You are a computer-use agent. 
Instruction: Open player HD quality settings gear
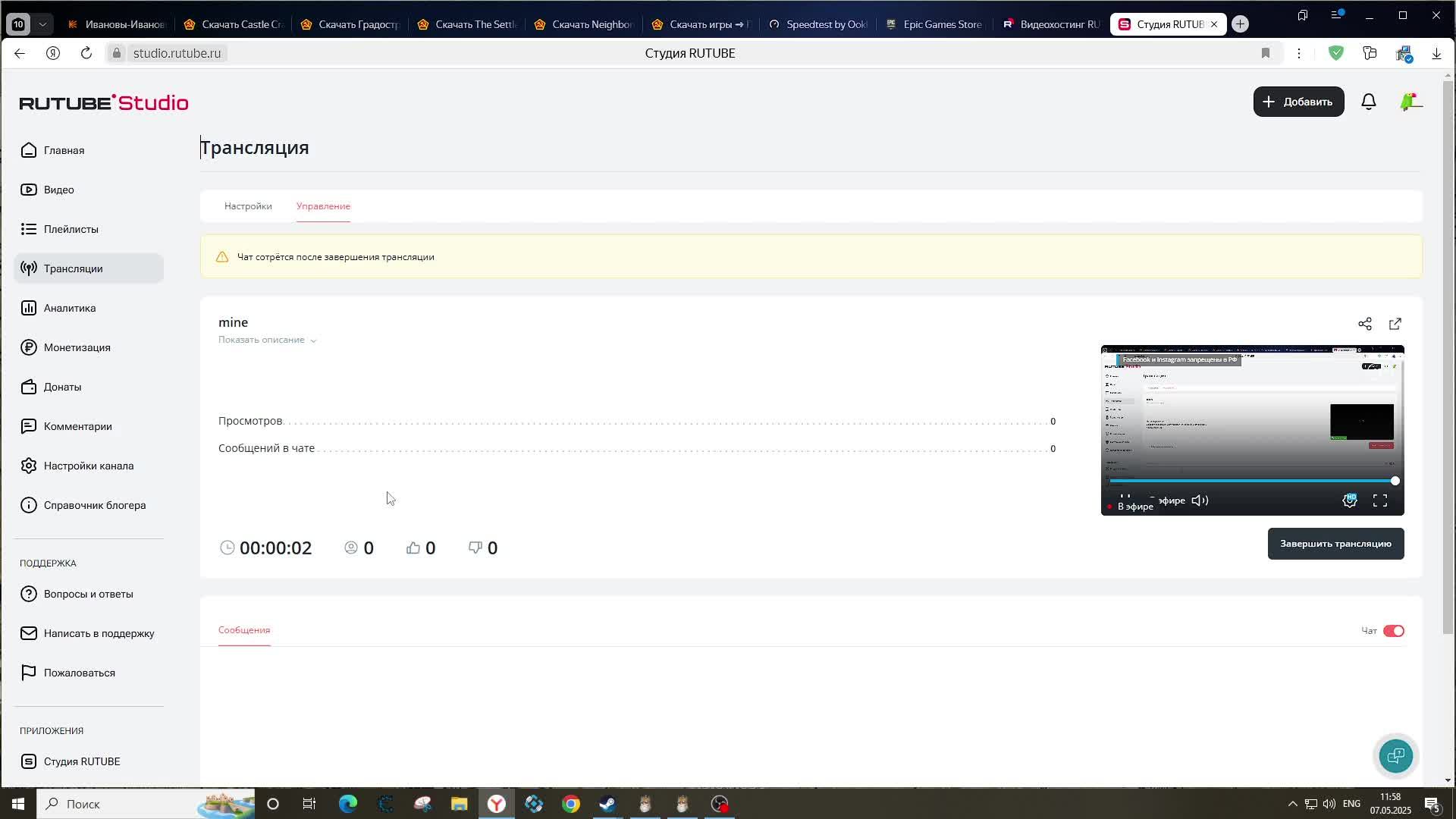pos(1350,500)
